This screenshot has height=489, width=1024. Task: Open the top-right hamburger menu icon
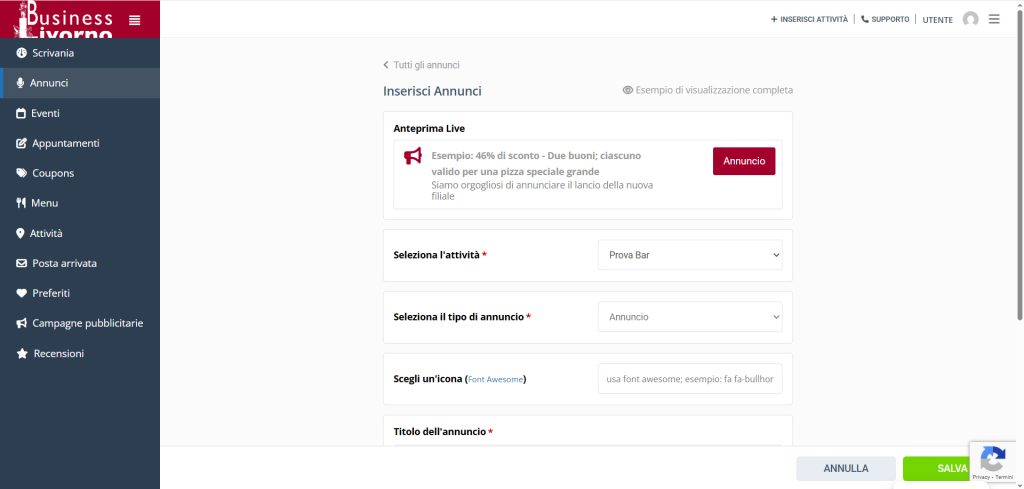[994, 19]
